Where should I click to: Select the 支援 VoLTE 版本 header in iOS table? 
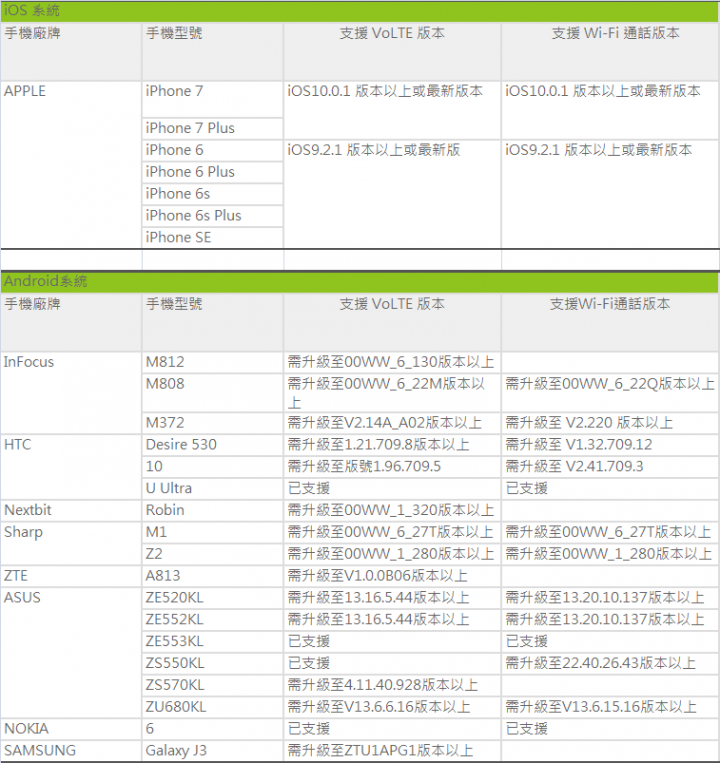point(392,51)
